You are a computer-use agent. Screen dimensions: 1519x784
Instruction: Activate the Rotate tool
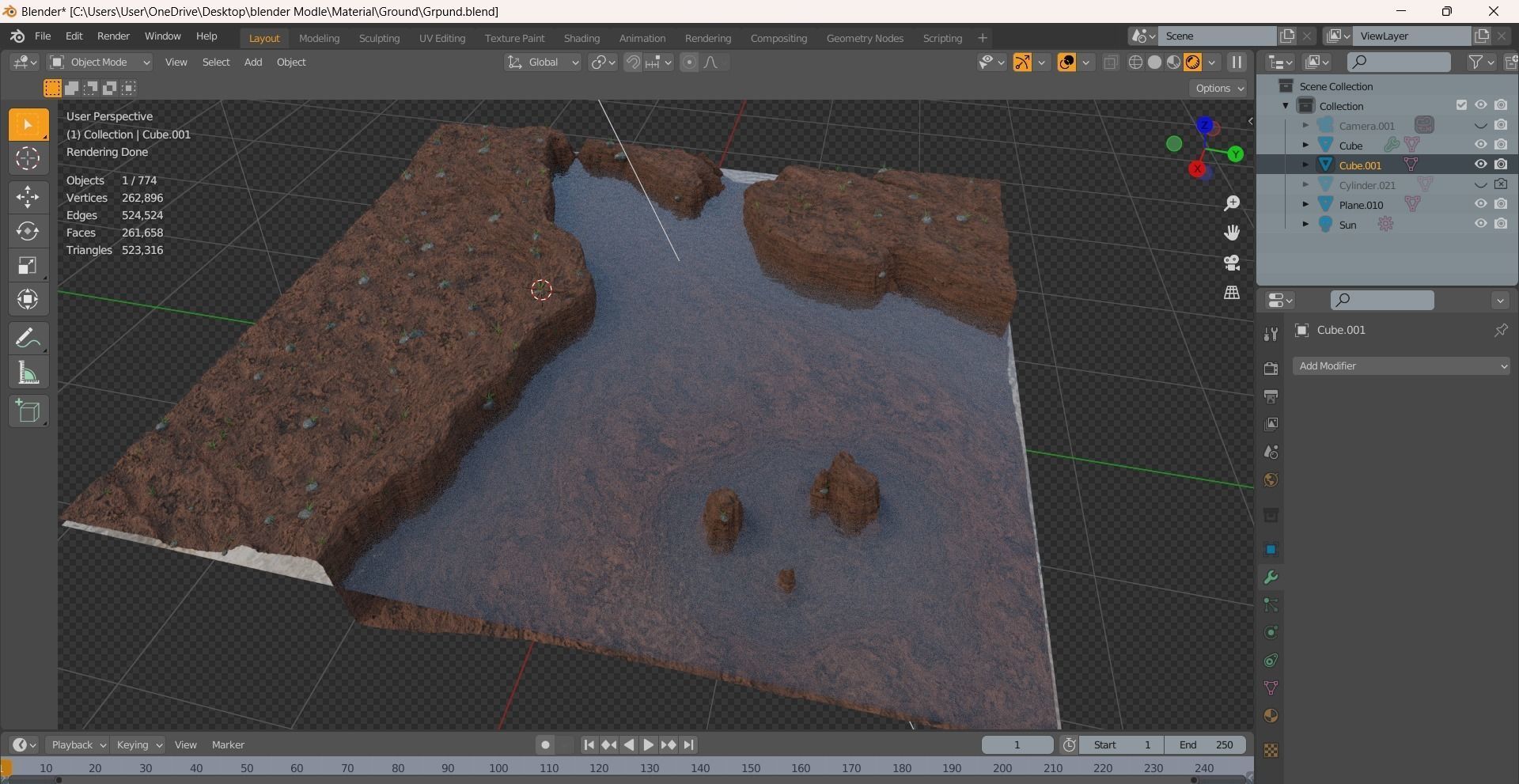(x=28, y=231)
